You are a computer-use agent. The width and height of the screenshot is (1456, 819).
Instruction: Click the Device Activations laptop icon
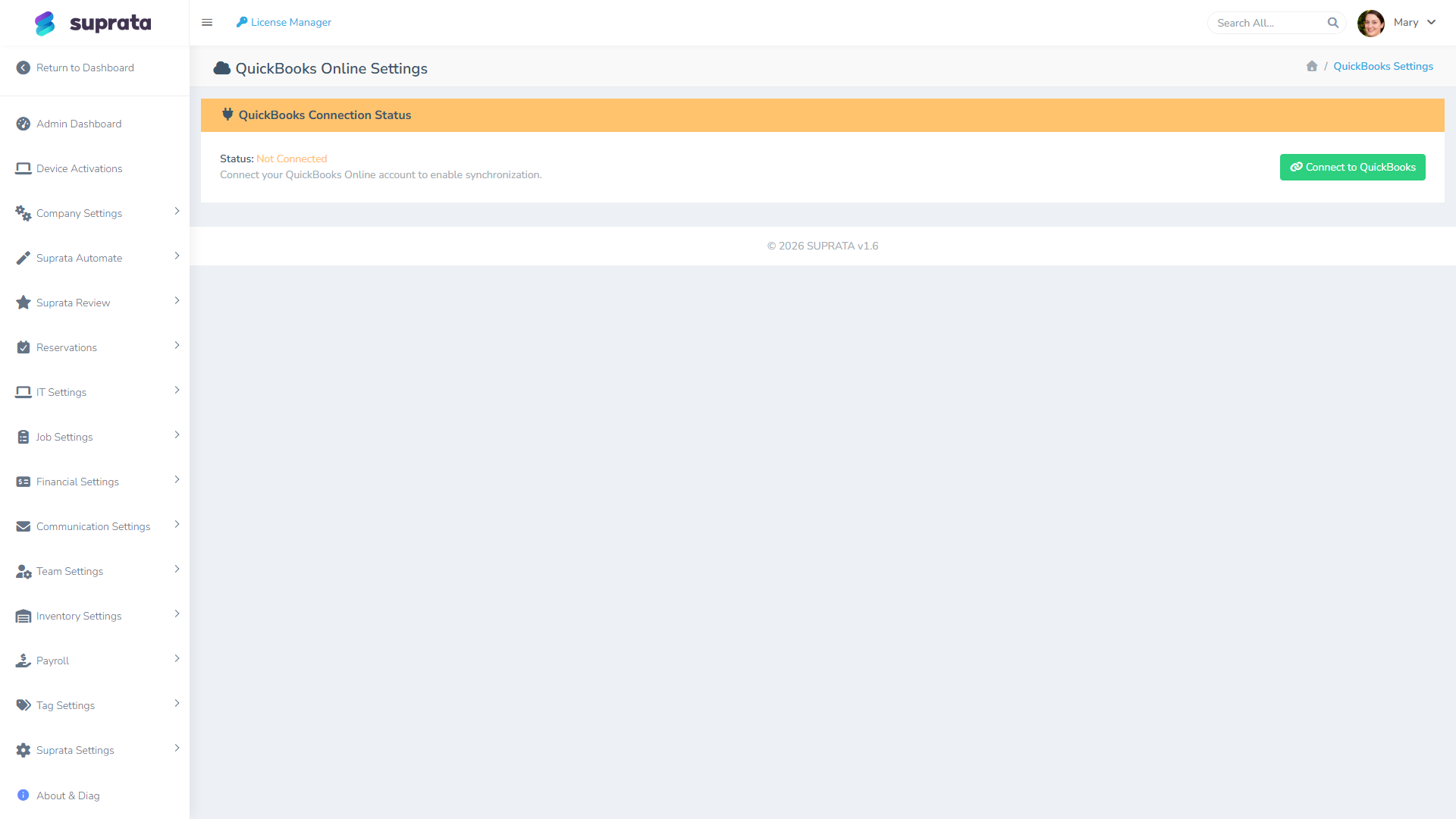point(24,168)
